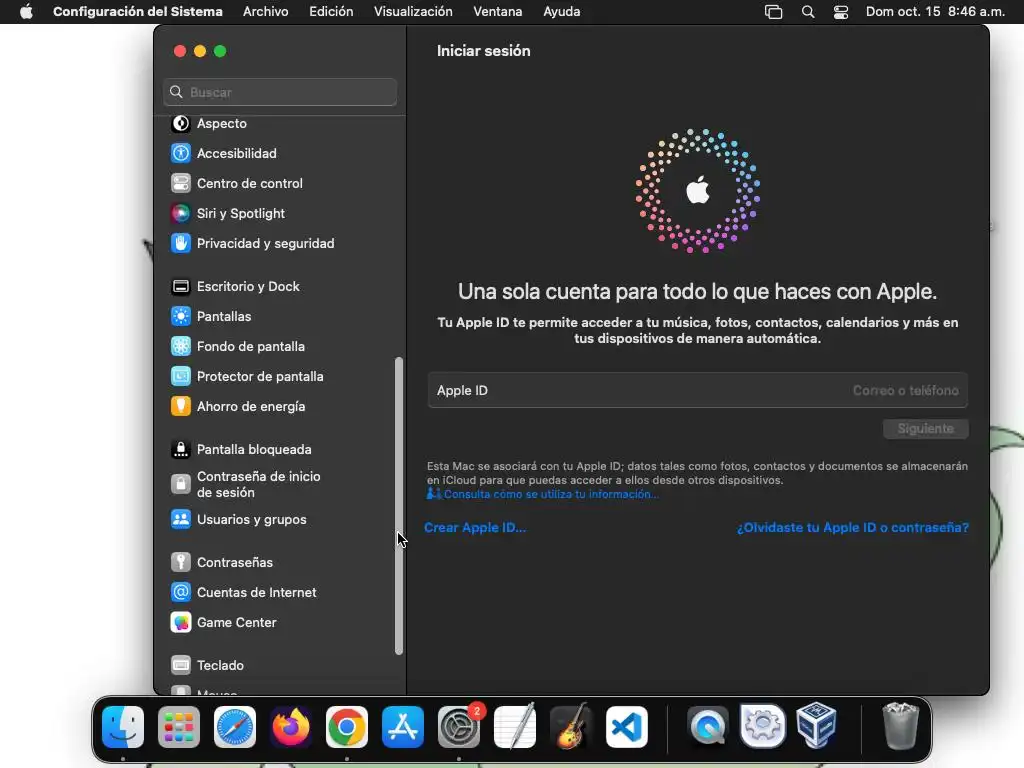Open the Edición menu
Screen dimensions: 1024x768
(x=331, y=12)
